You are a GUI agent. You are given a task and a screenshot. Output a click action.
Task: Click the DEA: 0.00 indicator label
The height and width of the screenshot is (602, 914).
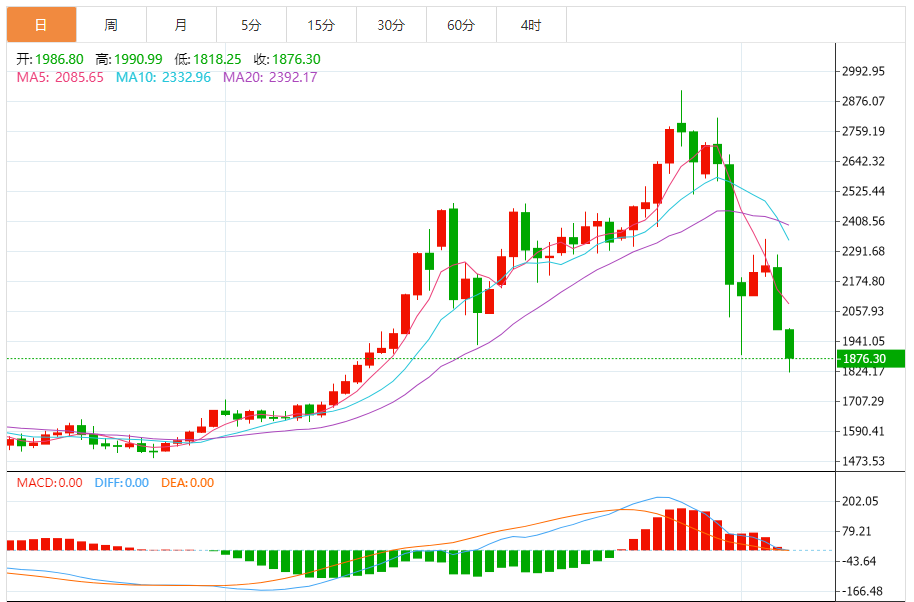pos(187,483)
